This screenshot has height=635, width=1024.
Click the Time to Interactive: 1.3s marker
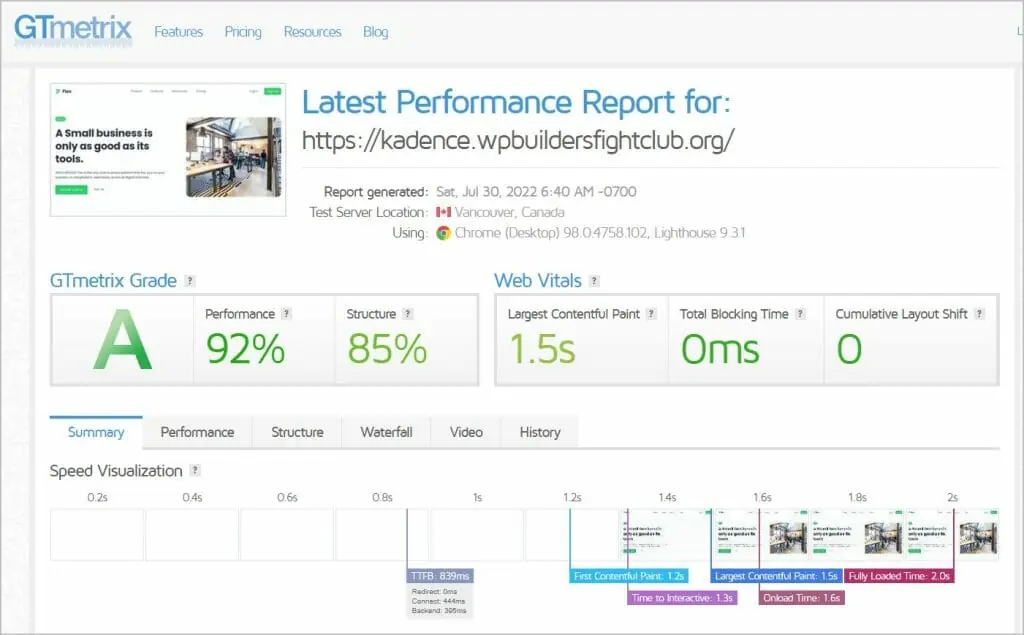coord(682,598)
